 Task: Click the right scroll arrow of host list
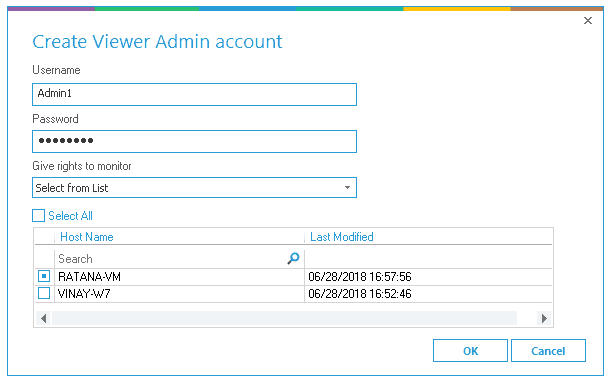pyautogui.click(x=544, y=318)
